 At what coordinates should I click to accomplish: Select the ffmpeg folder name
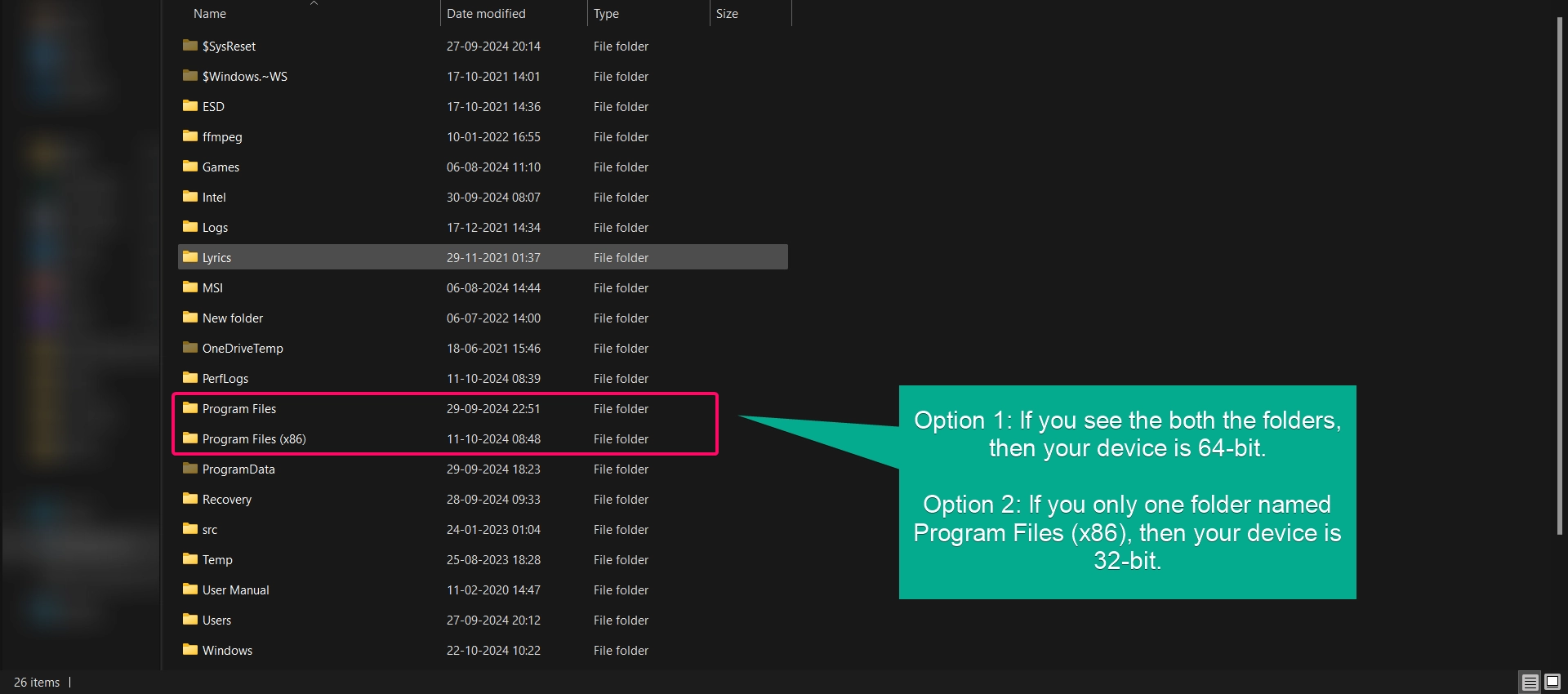[222, 137]
